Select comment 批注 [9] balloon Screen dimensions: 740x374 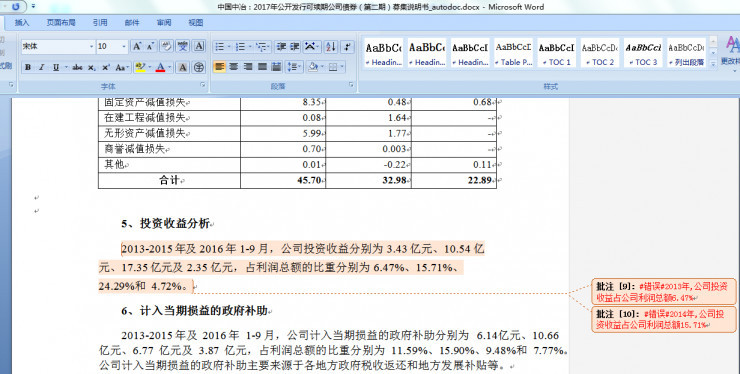664,292
